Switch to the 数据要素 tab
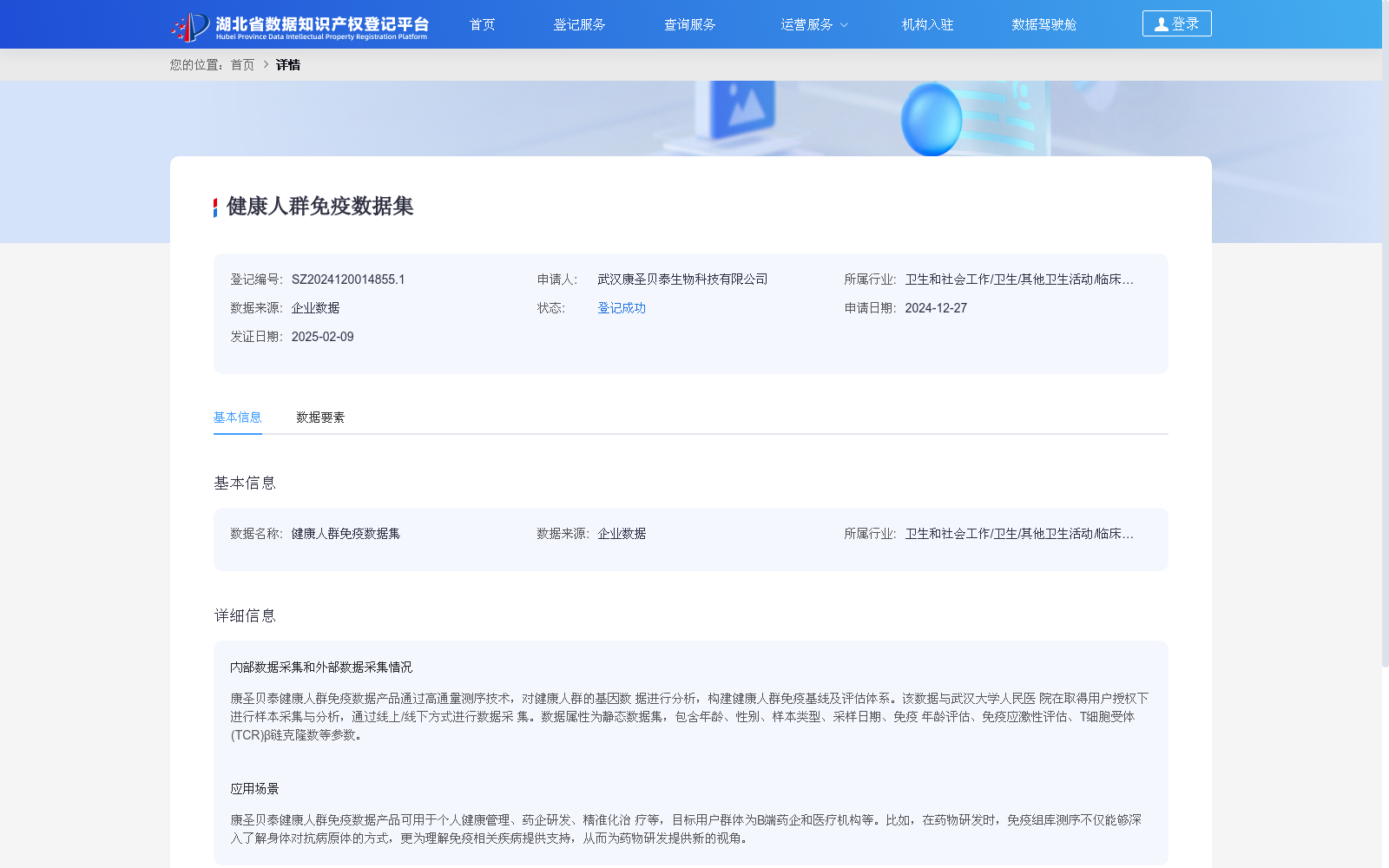The image size is (1389, 868). coord(320,418)
